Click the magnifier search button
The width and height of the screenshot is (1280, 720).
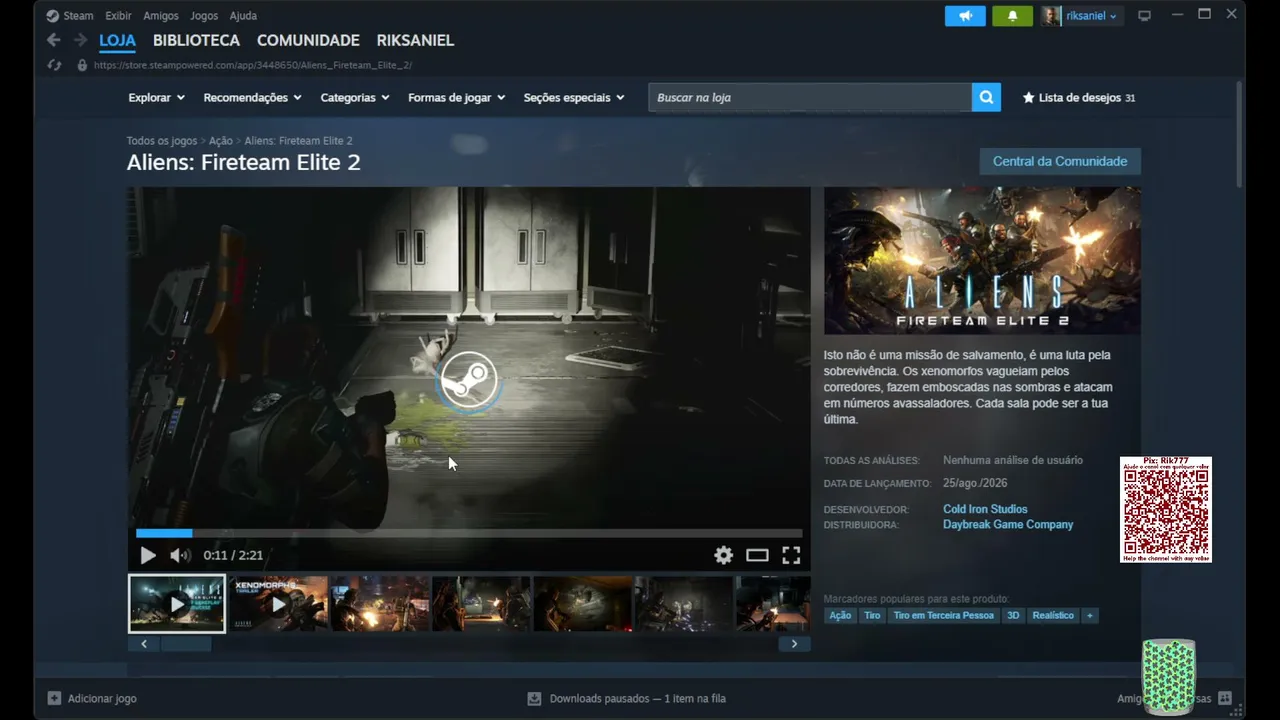986,97
